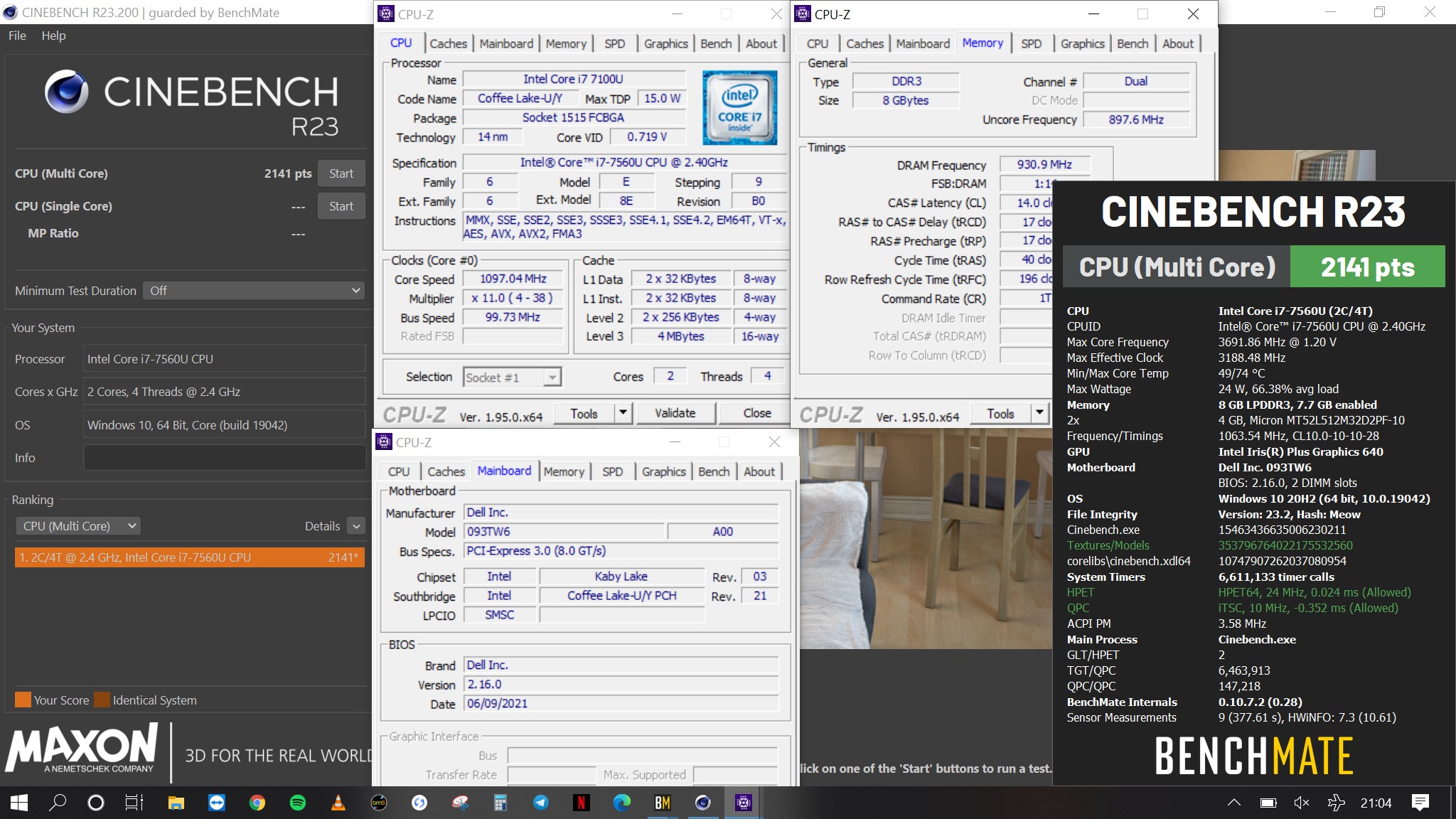Viewport: 1456px width, 819px height.
Task: Open Tools dropdown arrow in CPU-Z Memory window
Action: [x=1039, y=413]
